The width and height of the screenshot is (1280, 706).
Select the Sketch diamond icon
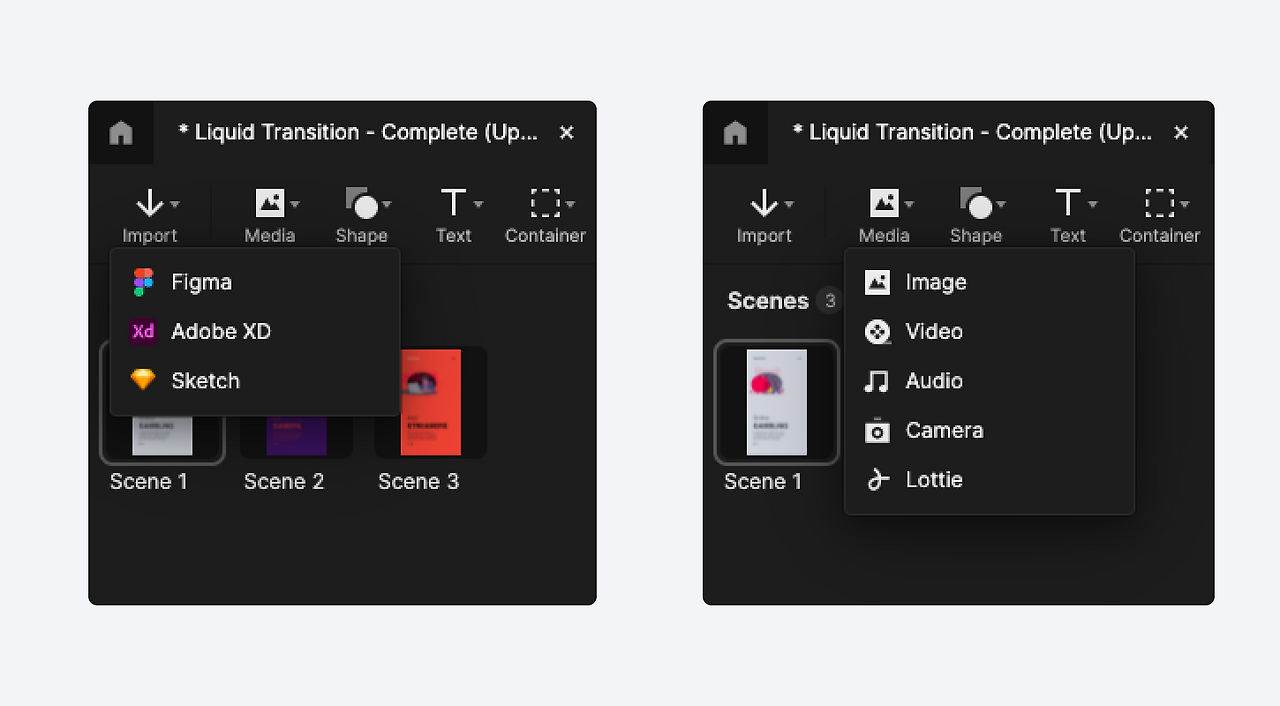[x=143, y=380]
